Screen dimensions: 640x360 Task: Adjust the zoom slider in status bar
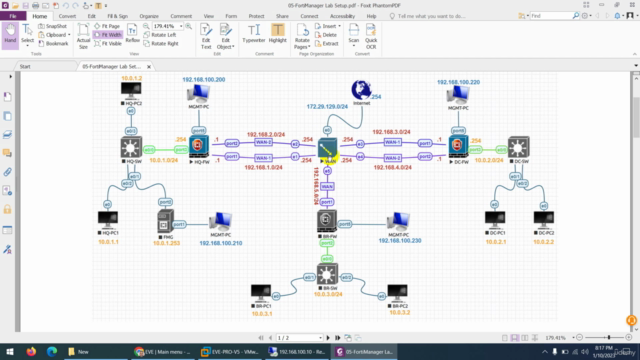[x=609, y=338]
